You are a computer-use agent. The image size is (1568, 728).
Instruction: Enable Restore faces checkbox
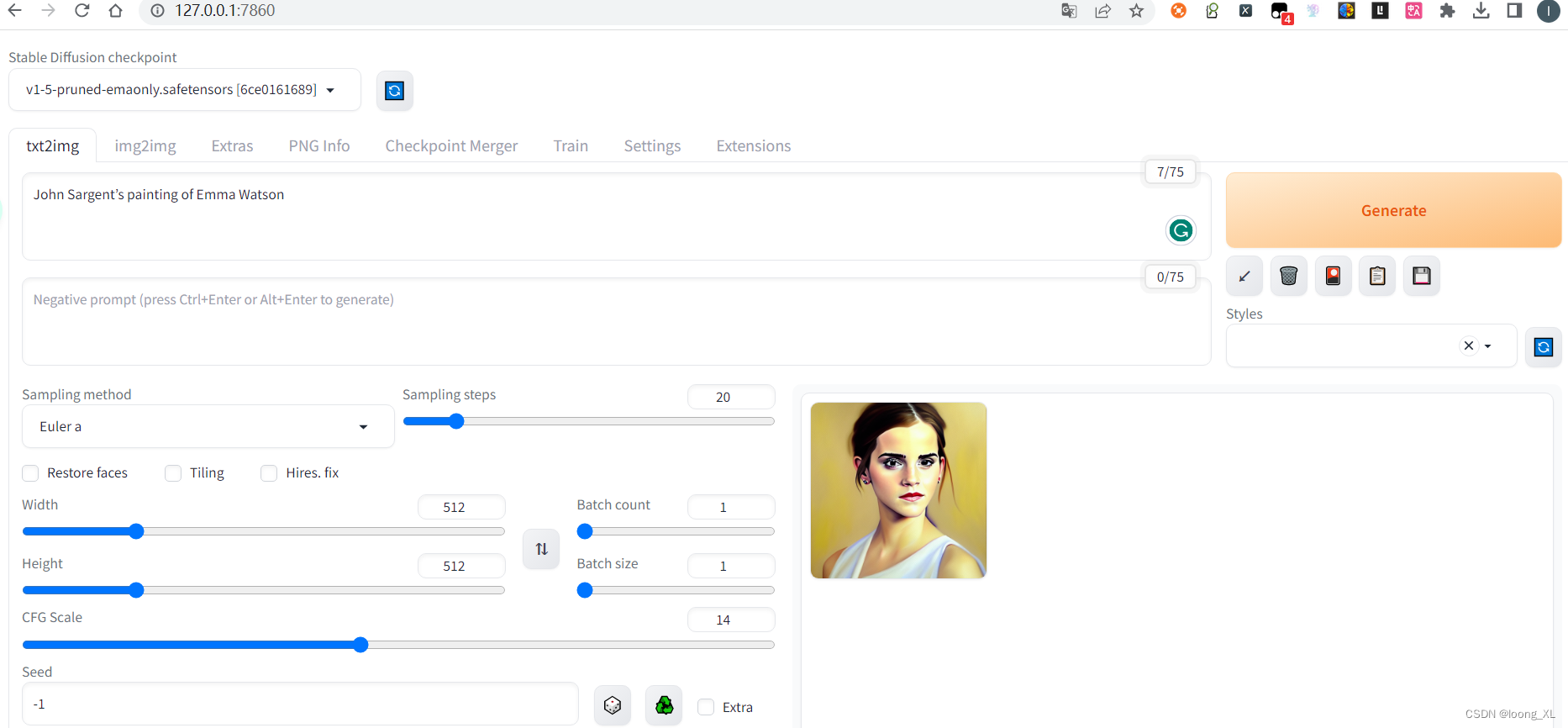click(x=31, y=473)
